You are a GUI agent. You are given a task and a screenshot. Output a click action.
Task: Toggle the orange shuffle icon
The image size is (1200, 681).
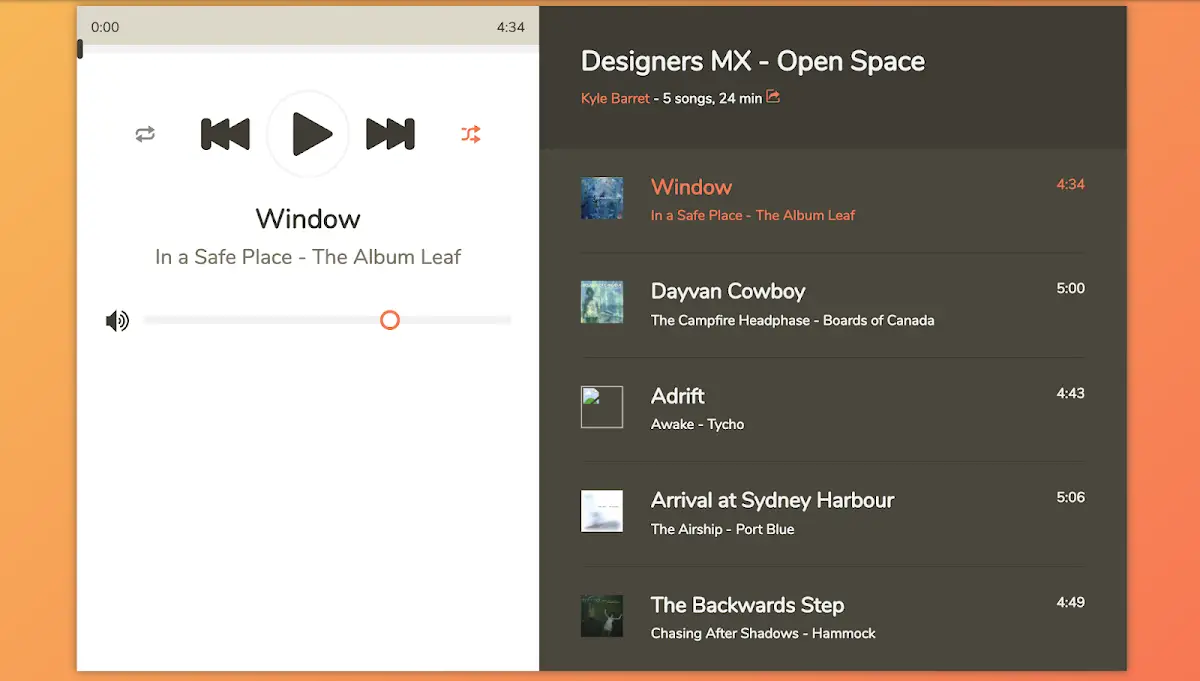471,134
